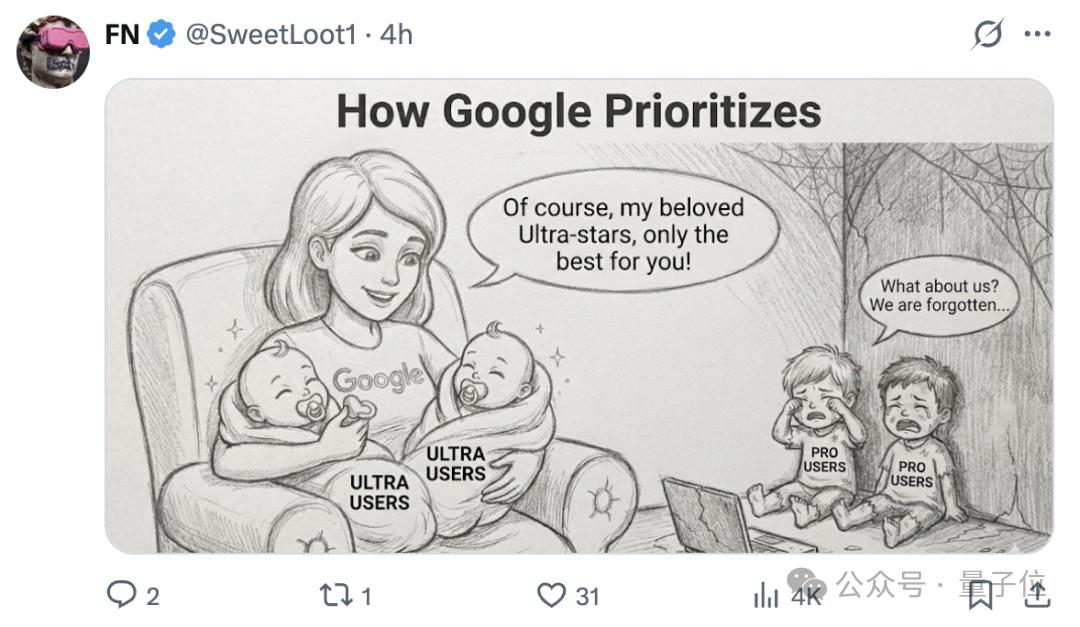This screenshot has width=1080, height=627.
Task: Click the 4K views count
Action: point(805,598)
